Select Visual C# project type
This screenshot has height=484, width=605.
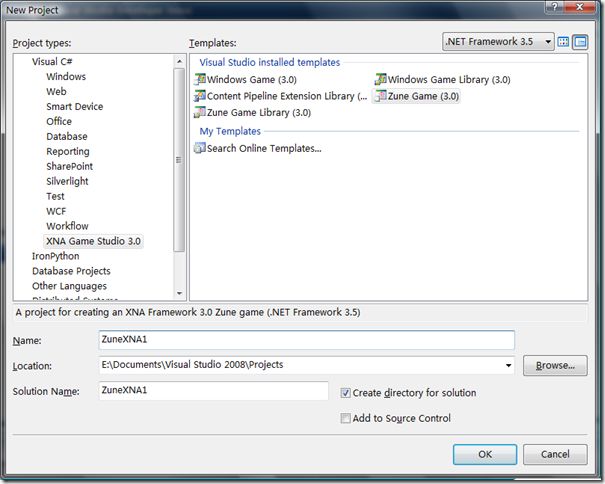point(52,61)
